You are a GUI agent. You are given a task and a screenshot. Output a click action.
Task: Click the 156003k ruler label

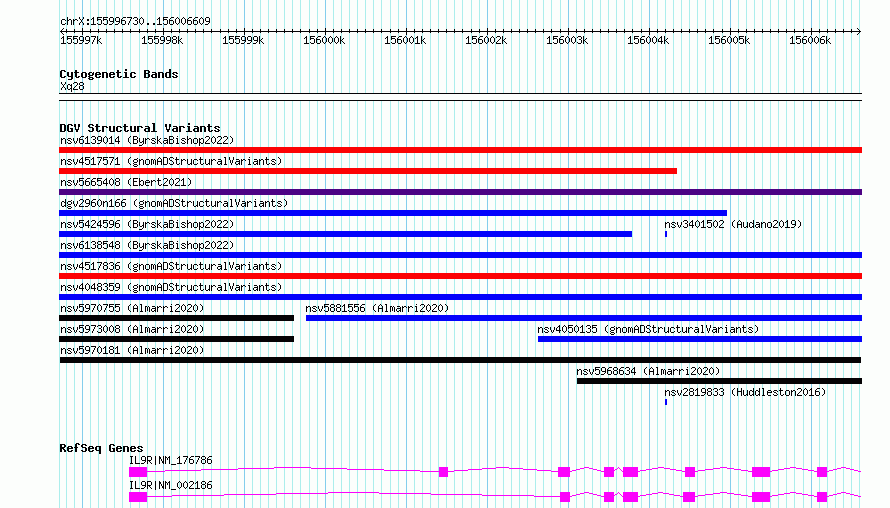567,40
